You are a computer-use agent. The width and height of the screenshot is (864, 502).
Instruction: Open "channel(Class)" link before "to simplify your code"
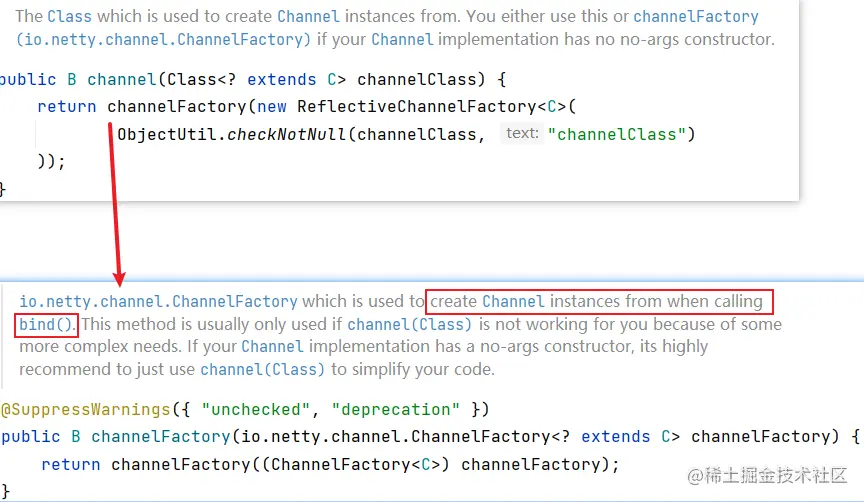262,369
